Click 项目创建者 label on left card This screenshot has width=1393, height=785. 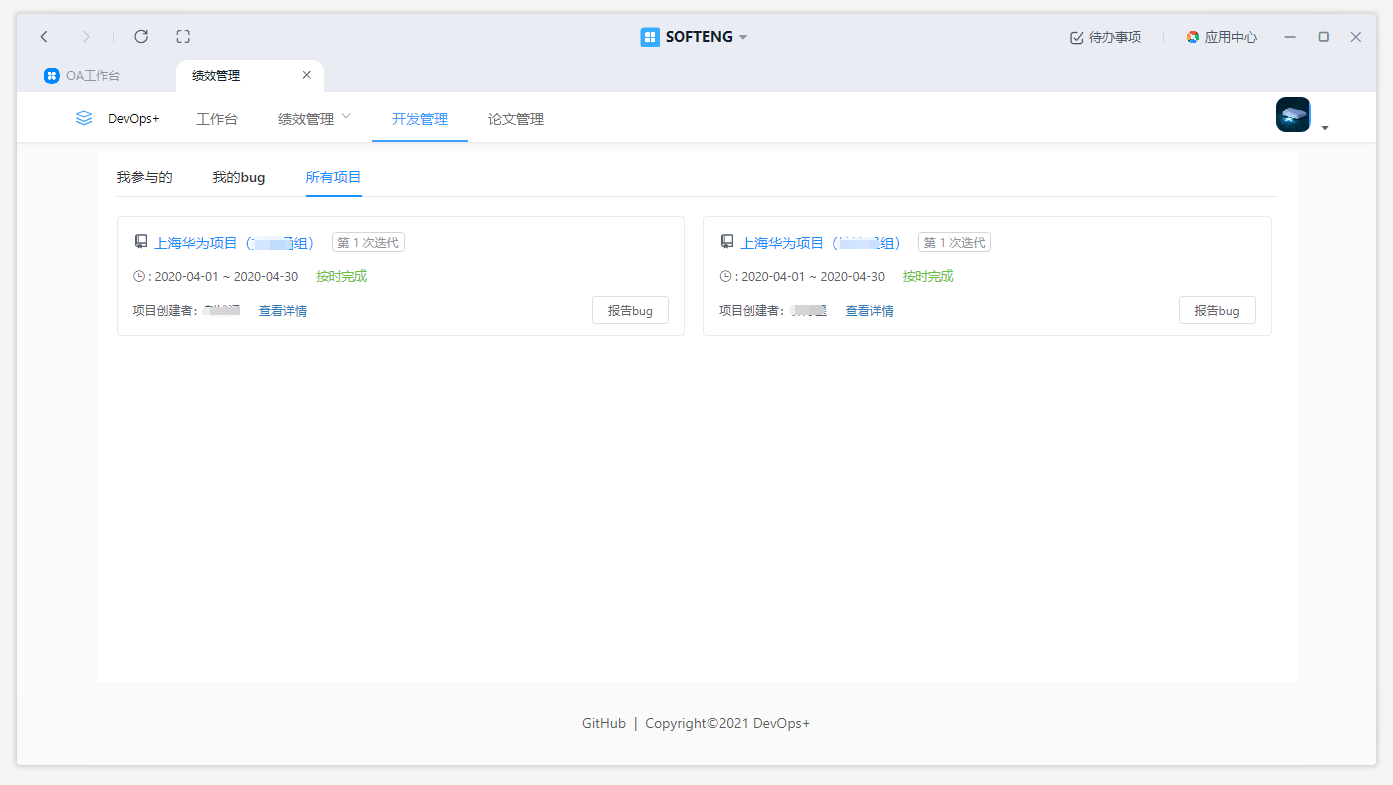(165, 311)
